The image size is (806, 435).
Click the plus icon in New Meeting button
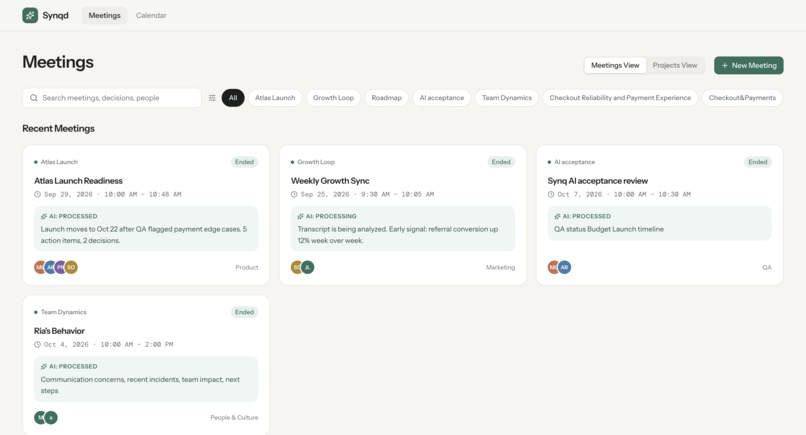[x=725, y=65]
